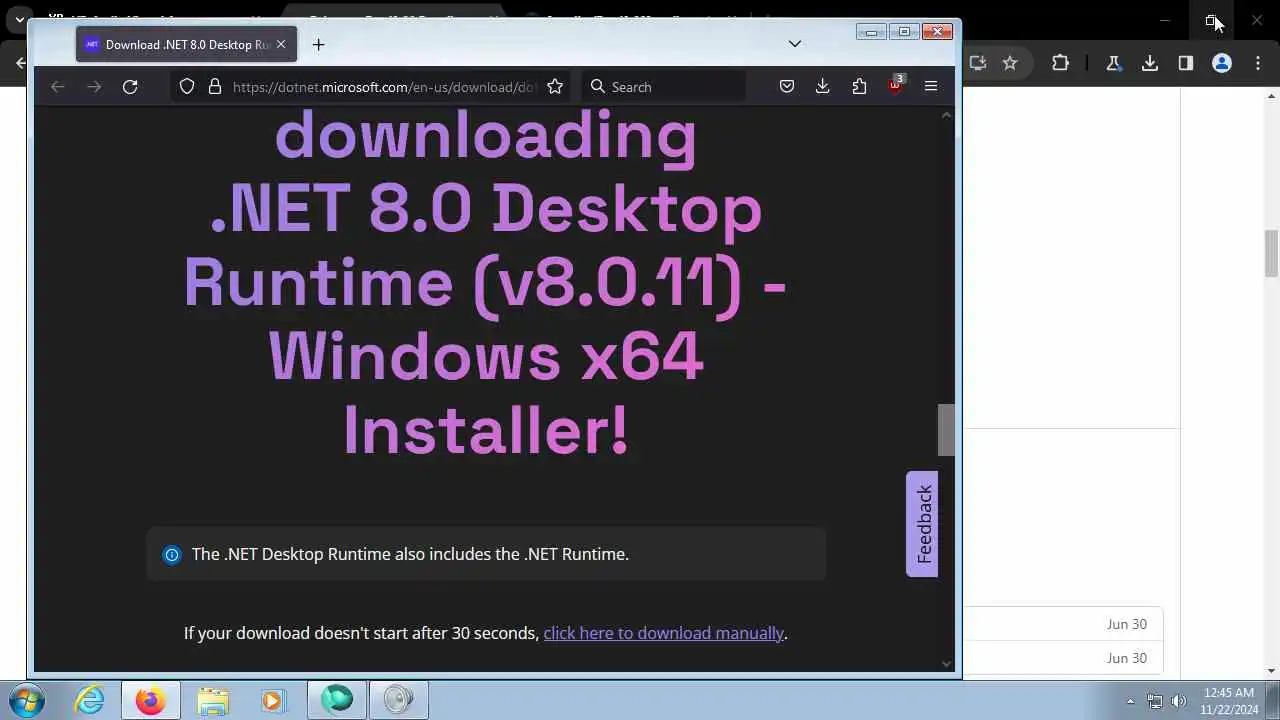
Task: Save page to Pocket
Action: [787, 87]
